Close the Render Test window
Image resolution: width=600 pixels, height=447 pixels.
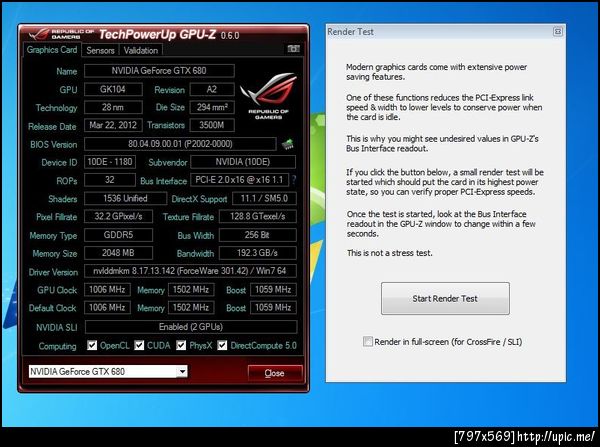[x=558, y=31]
